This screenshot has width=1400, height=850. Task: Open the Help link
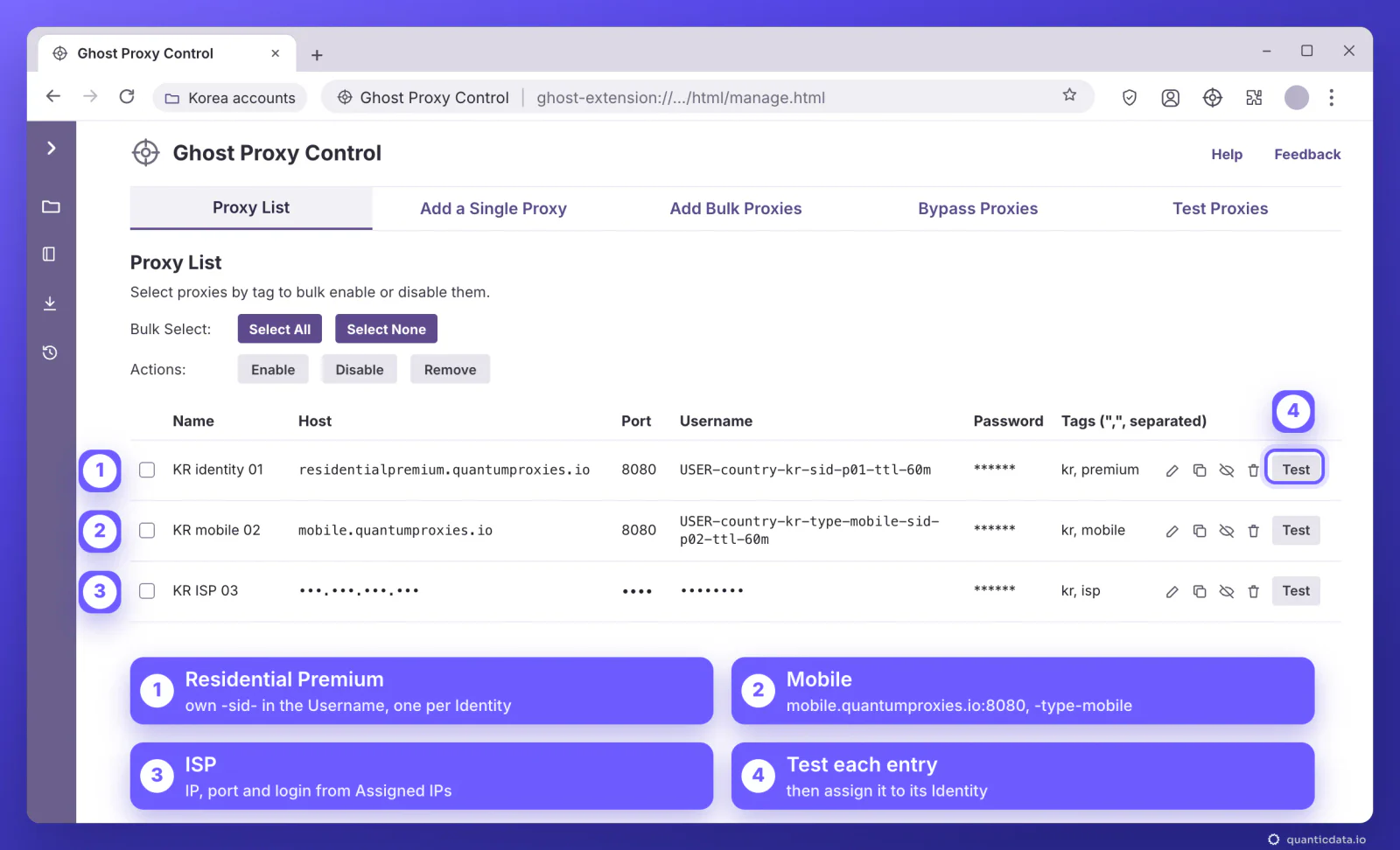click(1227, 154)
